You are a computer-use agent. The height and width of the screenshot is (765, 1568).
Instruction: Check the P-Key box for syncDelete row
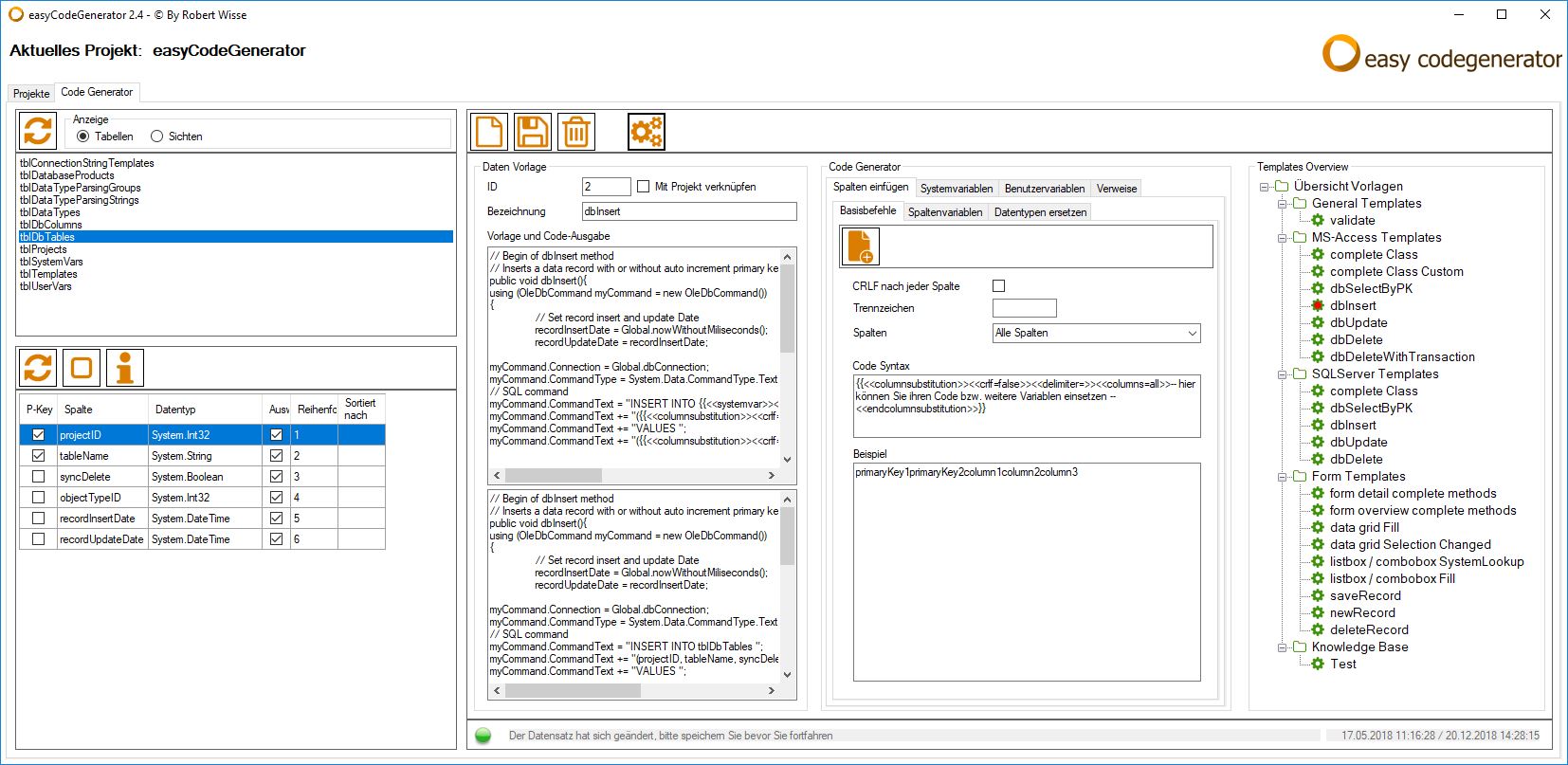38,477
